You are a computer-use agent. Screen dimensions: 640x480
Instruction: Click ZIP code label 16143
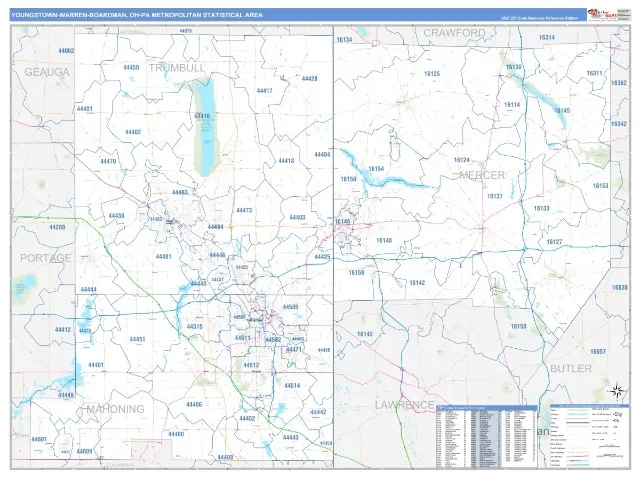coord(364,334)
